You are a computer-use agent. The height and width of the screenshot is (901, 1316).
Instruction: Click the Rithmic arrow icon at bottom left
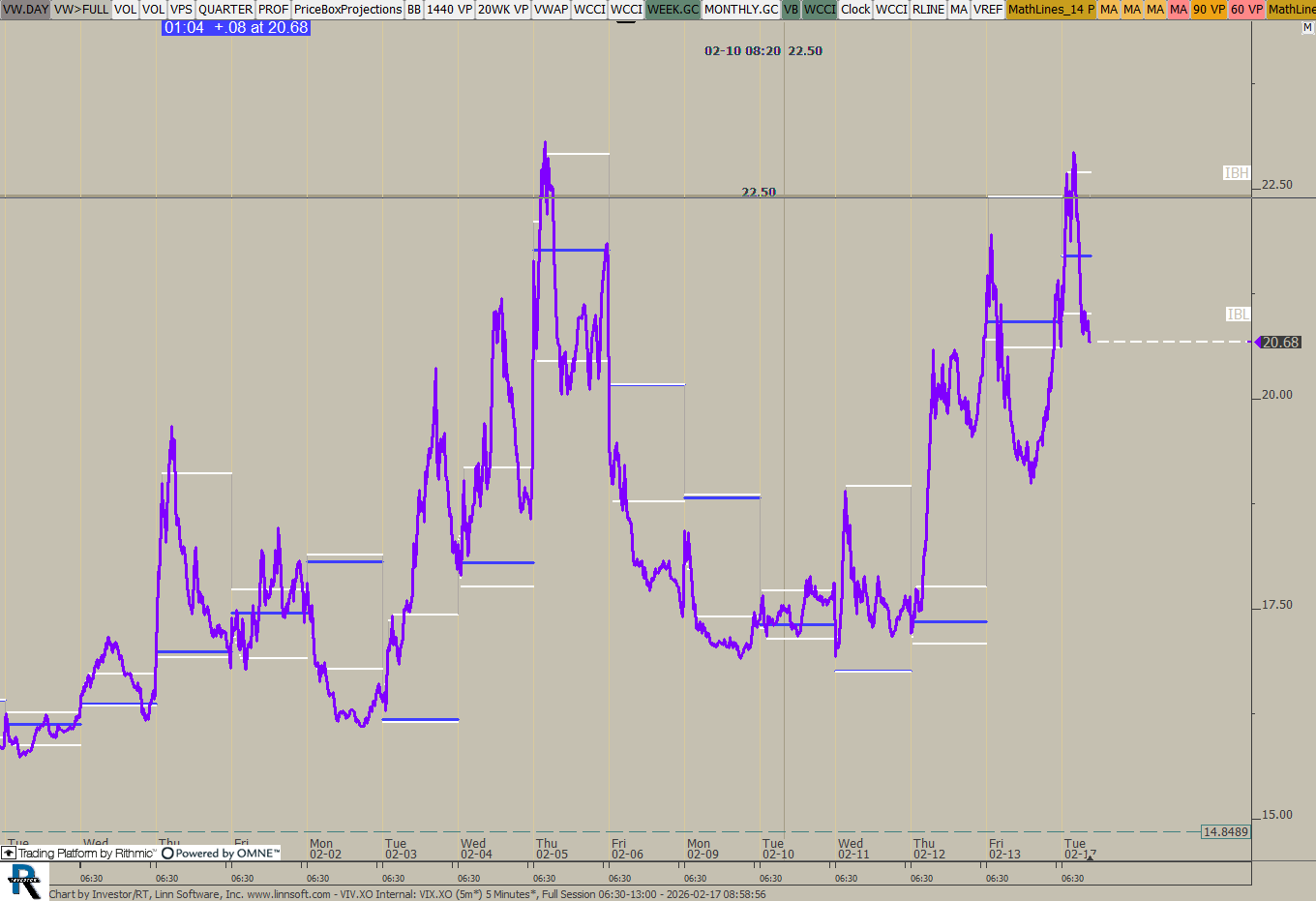point(9,854)
